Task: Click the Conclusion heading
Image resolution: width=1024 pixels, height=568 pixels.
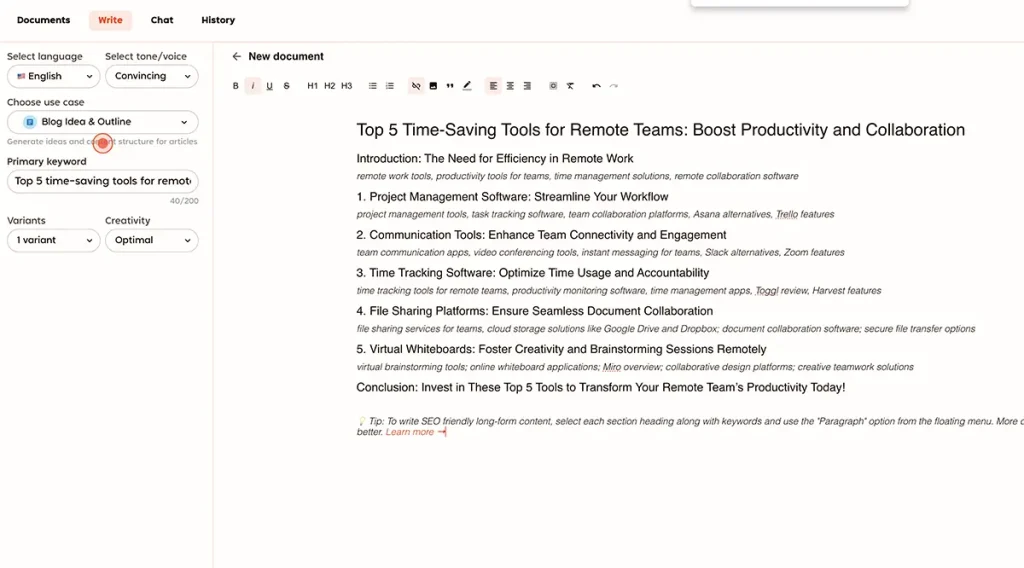Action: [x=600, y=388]
